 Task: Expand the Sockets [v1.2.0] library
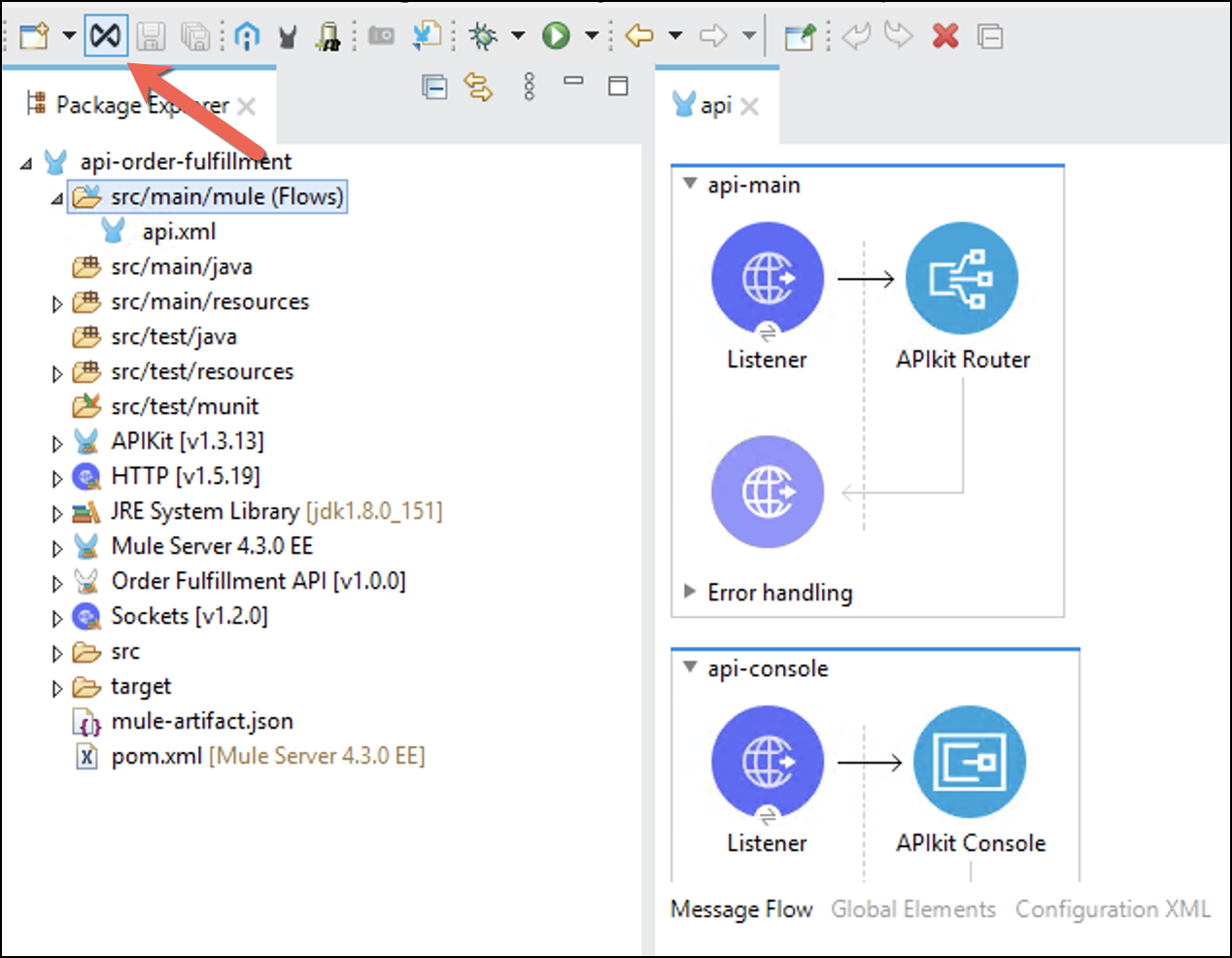pos(57,619)
